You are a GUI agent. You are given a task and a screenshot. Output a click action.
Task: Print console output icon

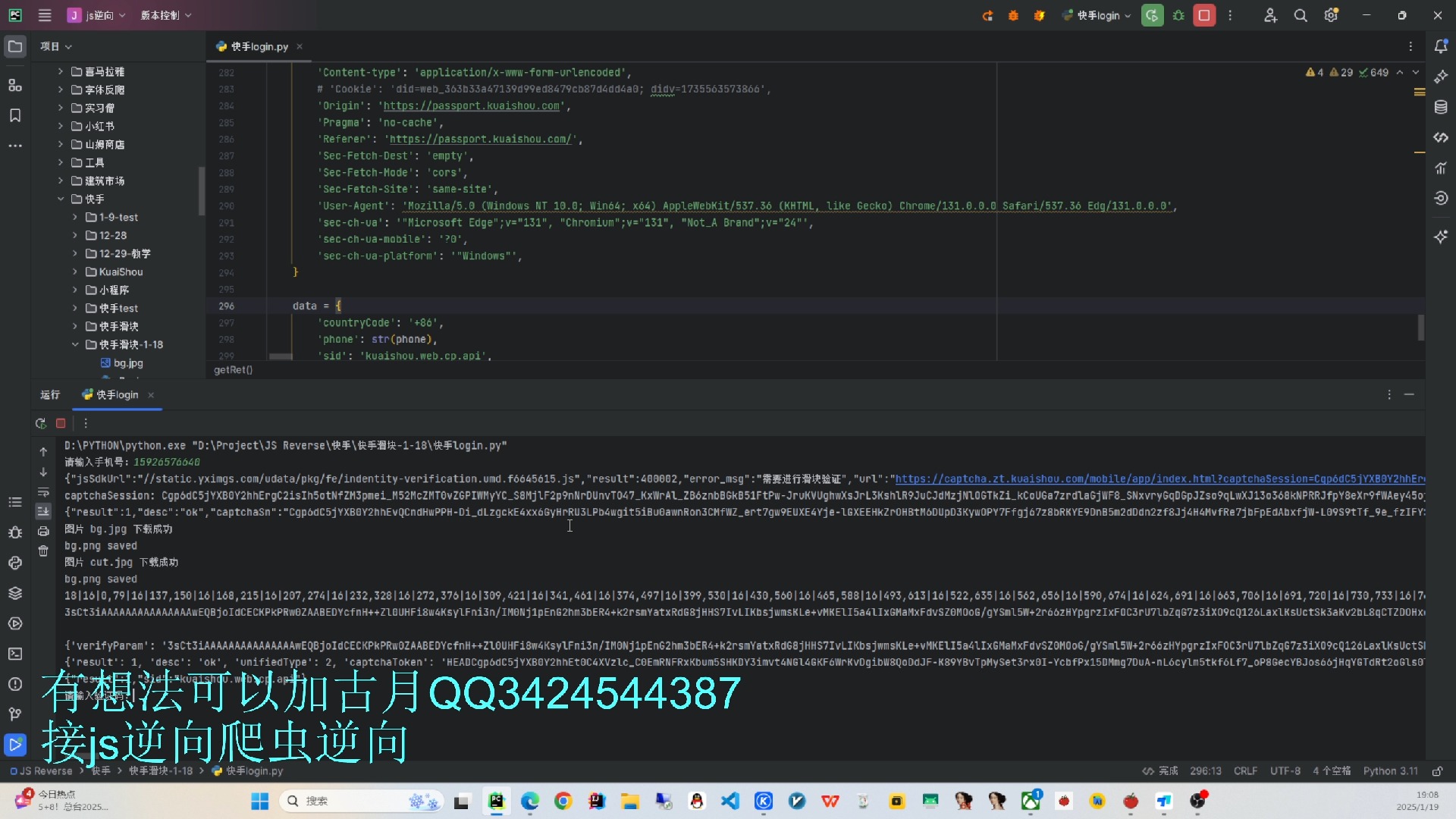coord(43,532)
